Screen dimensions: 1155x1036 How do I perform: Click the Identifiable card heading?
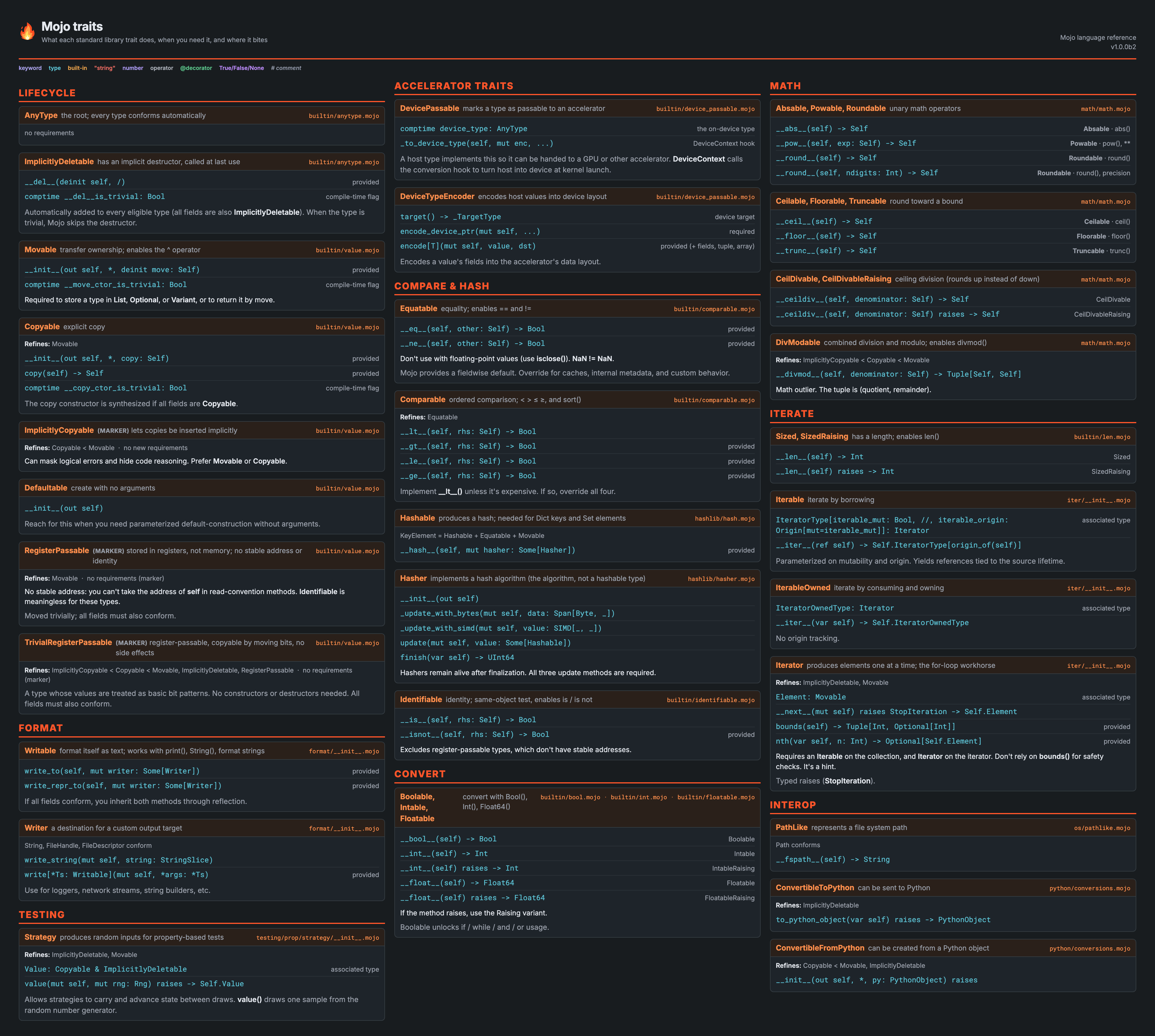pyautogui.click(x=421, y=699)
